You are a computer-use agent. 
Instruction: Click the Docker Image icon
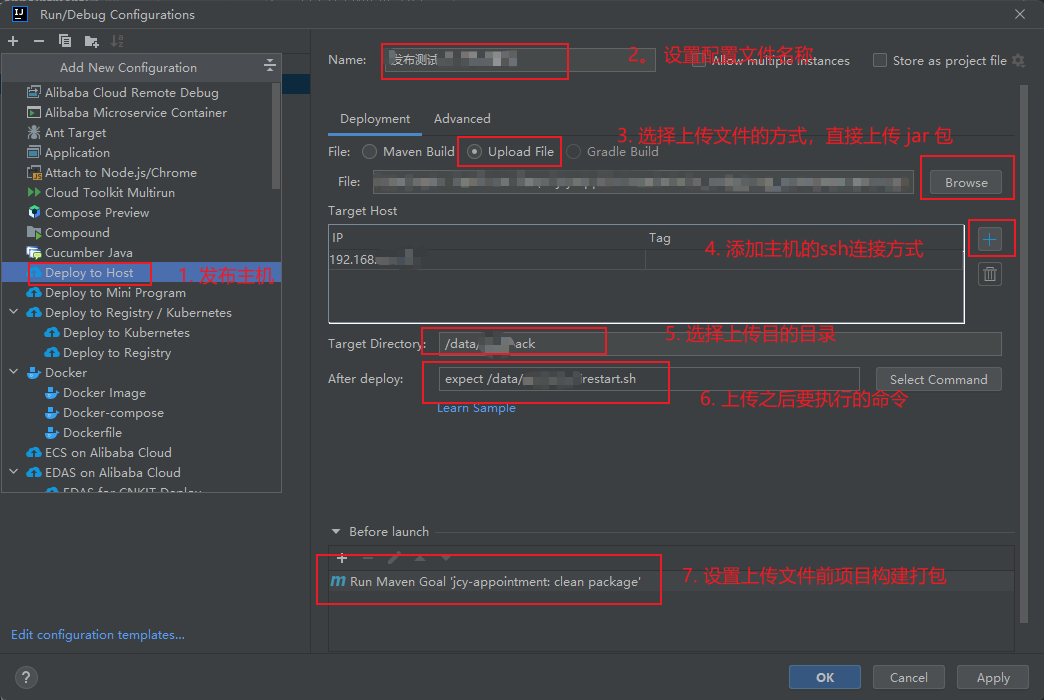point(52,393)
